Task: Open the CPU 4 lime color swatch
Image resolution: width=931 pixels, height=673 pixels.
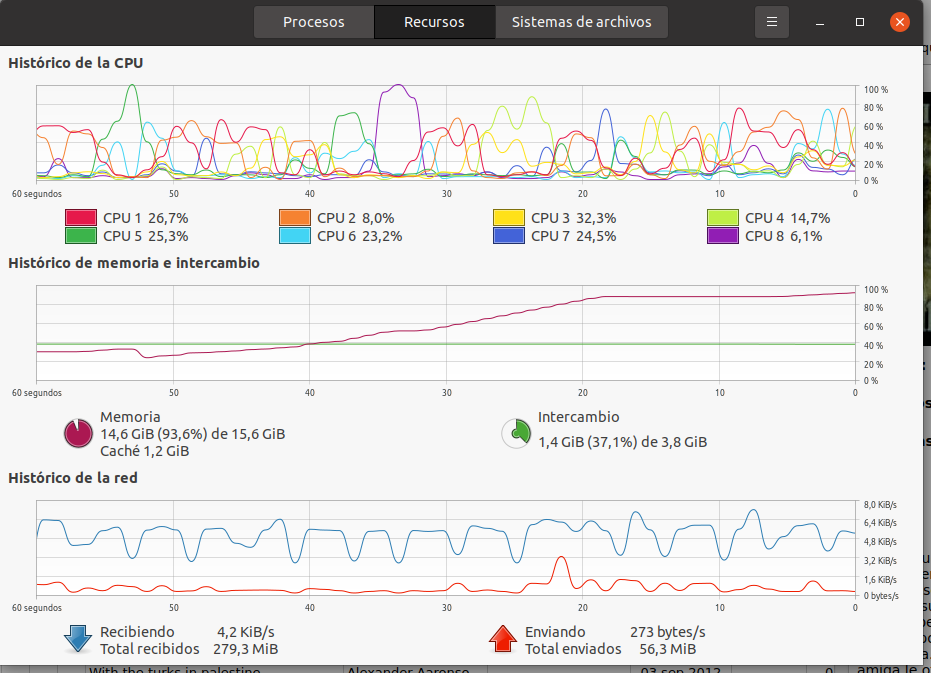Action: coord(722,218)
